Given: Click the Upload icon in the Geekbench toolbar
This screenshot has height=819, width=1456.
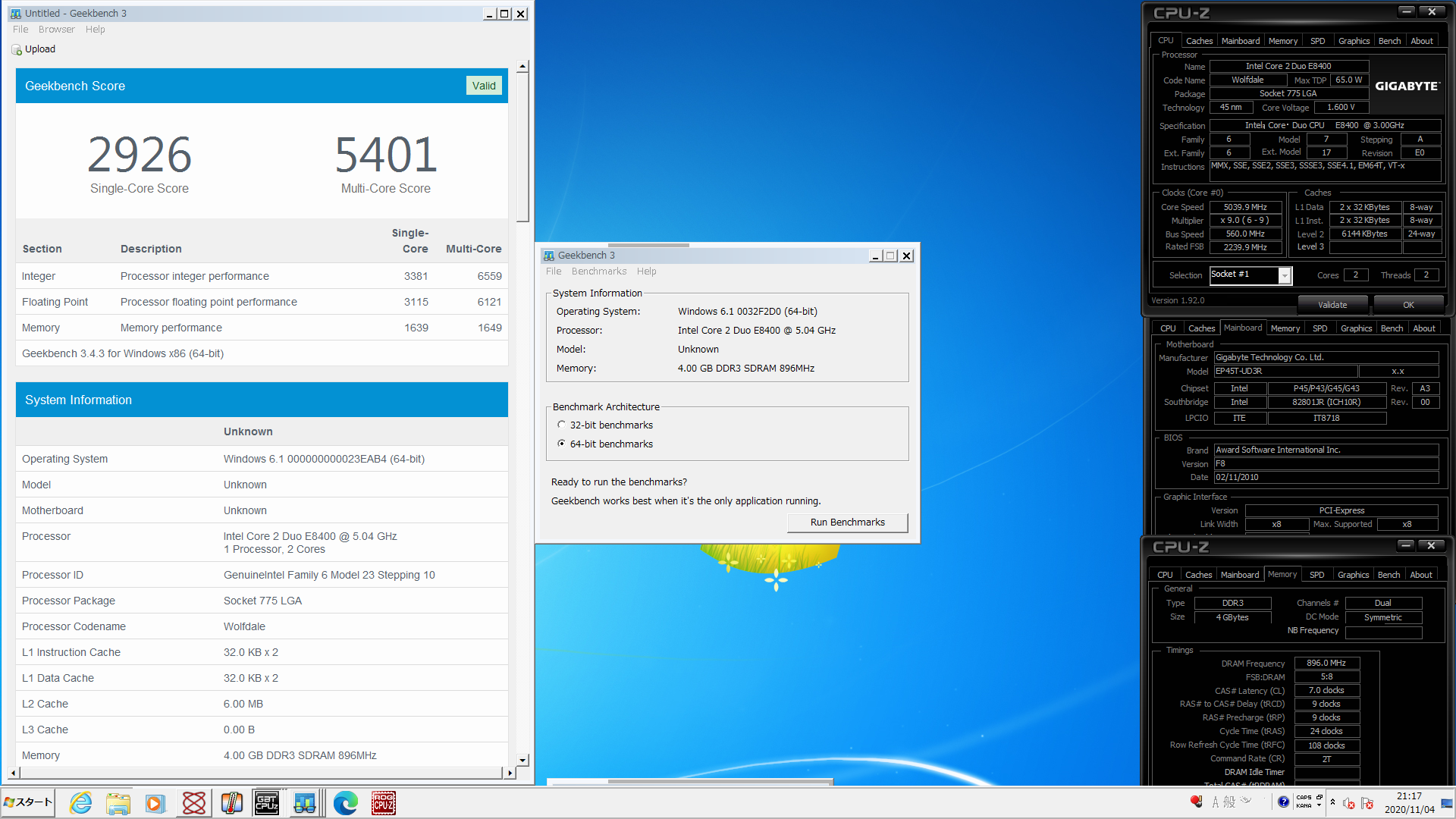Looking at the screenshot, I should coord(17,49).
